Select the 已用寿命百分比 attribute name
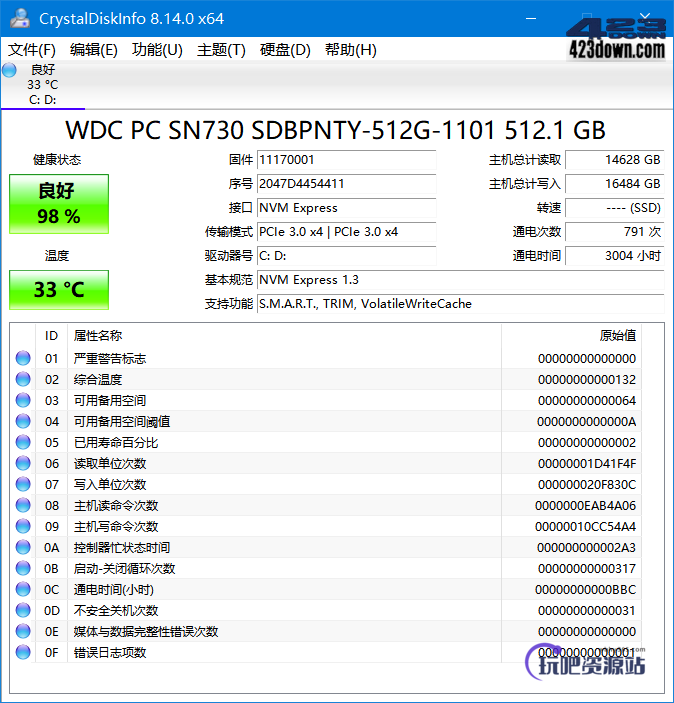The width and height of the screenshot is (674, 703). pyautogui.click(x=116, y=443)
